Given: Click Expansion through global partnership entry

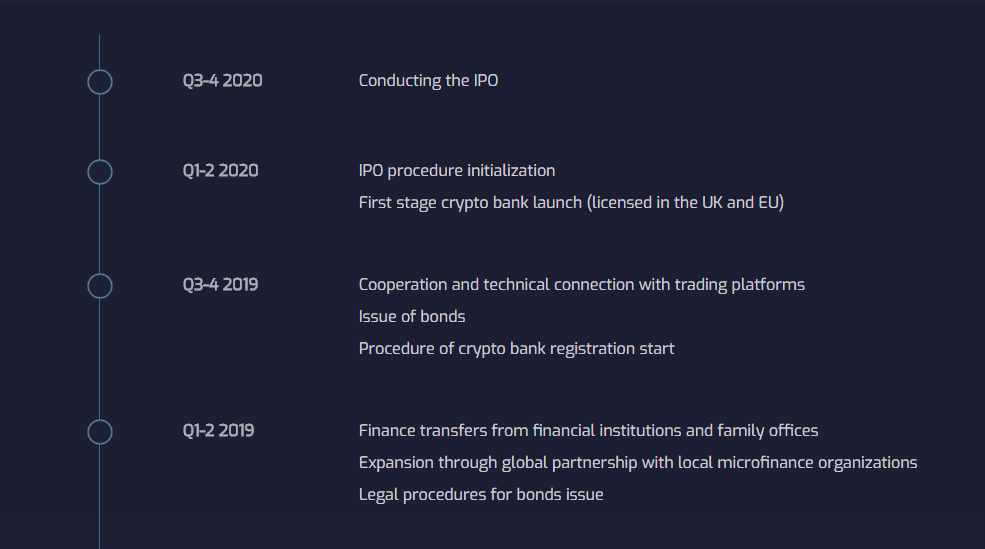Looking at the screenshot, I should click(638, 463).
